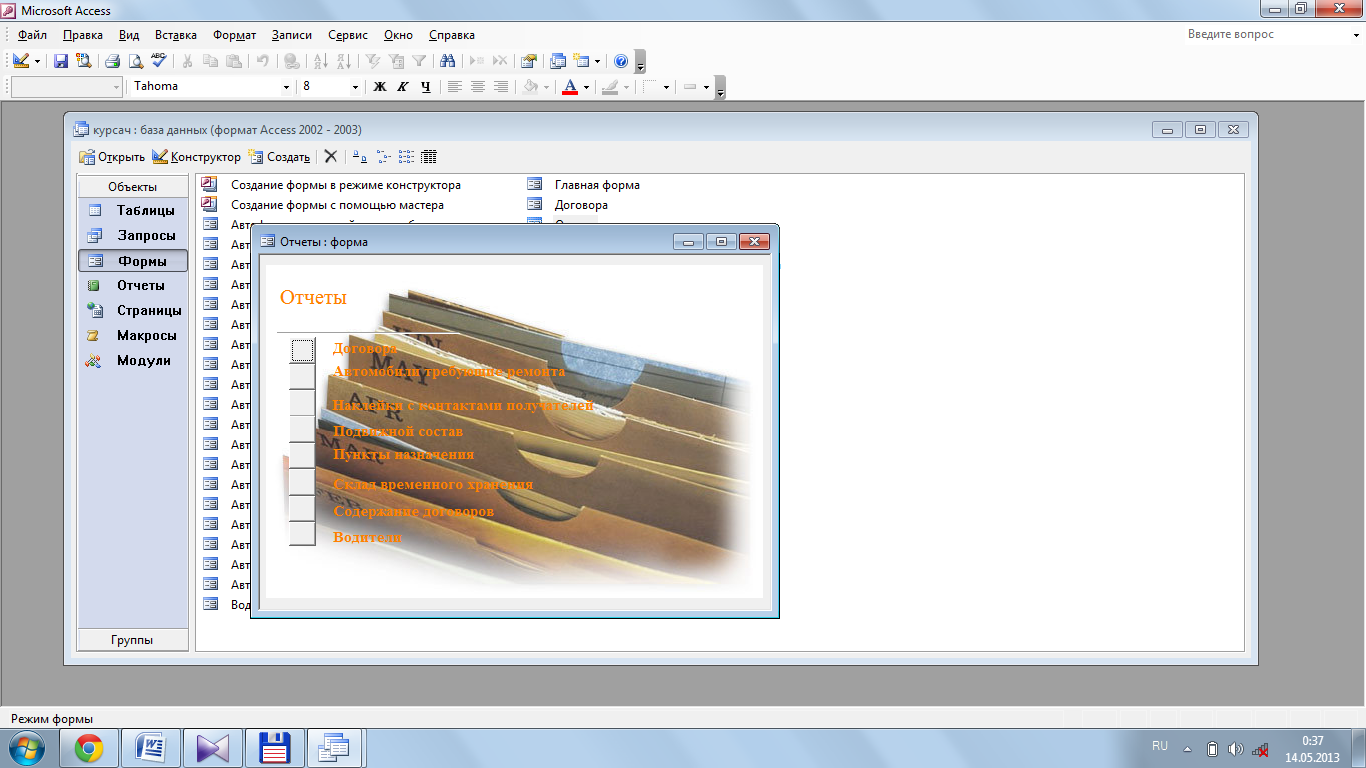Open Print Preview with the magnifier page icon
The height and width of the screenshot is (768, 1366).
136,61
